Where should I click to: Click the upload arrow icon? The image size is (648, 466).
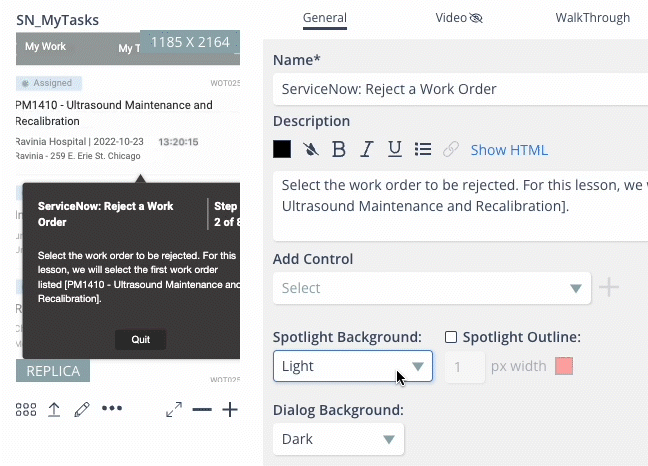(x=54, y=409)
